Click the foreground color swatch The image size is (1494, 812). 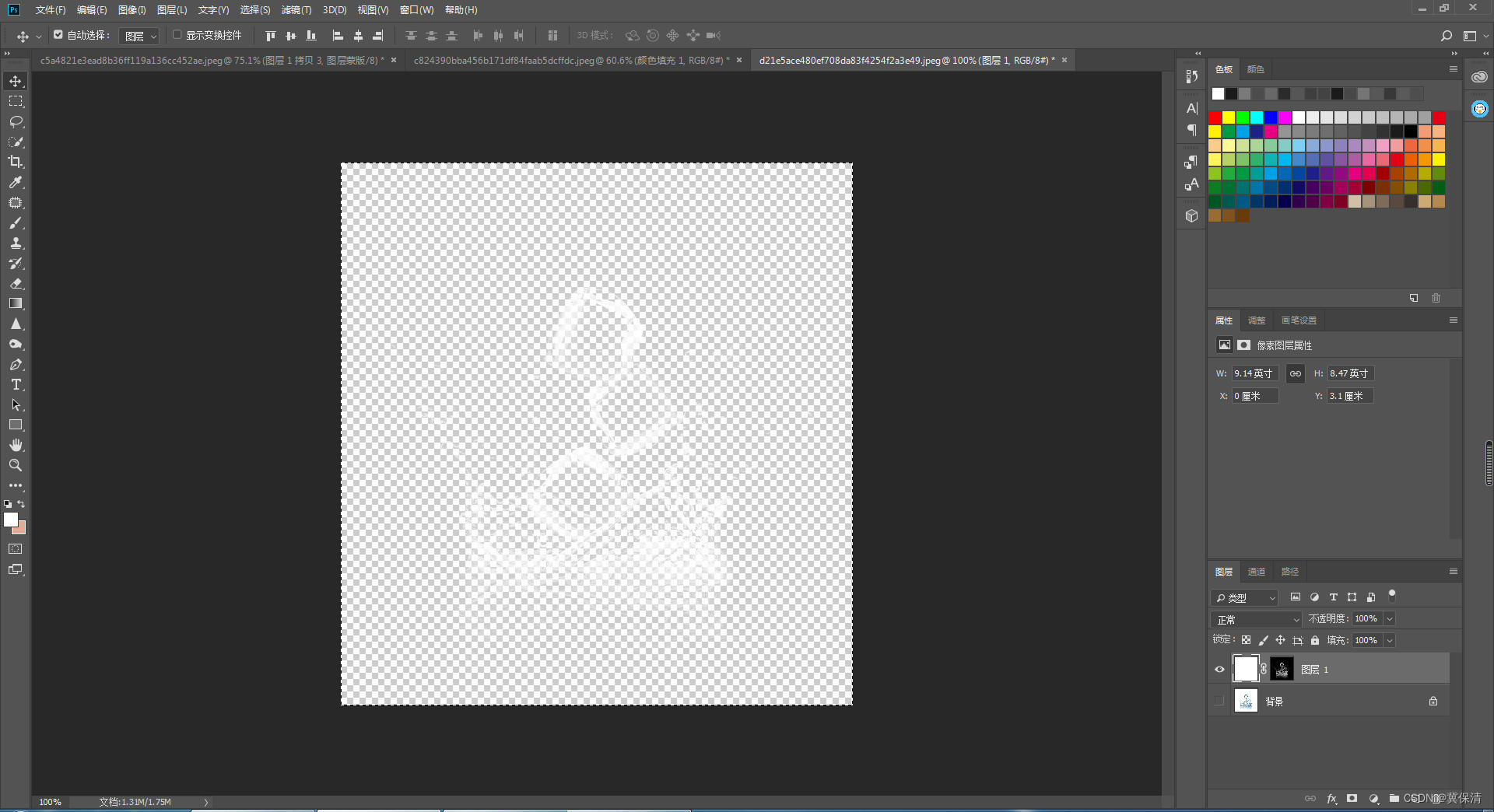click(x=10, y=520)
